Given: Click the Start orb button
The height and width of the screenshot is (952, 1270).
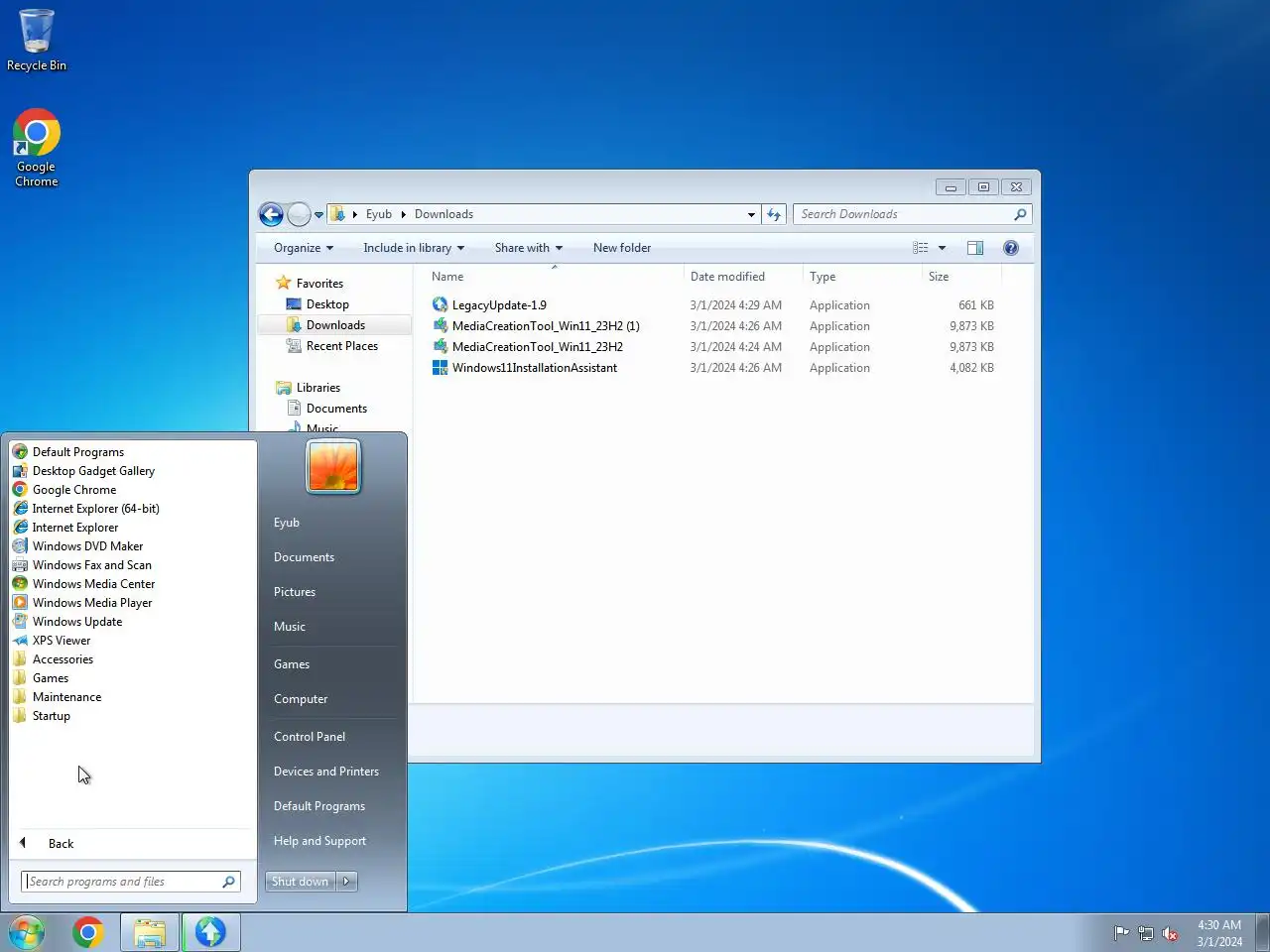Looking at the screenshot, I should click(27, 932).
